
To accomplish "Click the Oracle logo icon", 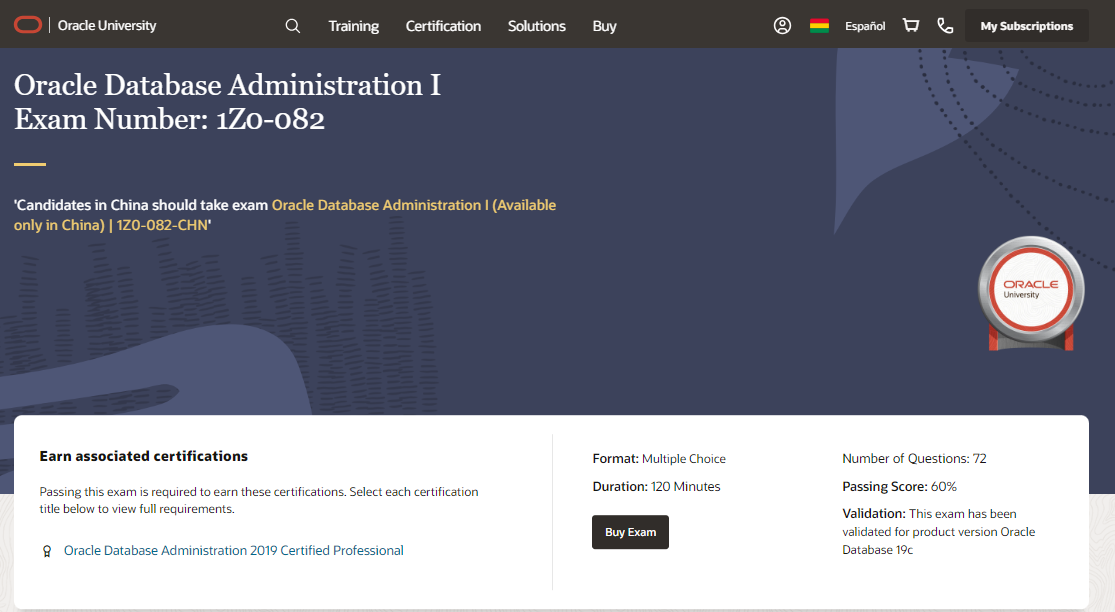I will (x=28, y=26).
